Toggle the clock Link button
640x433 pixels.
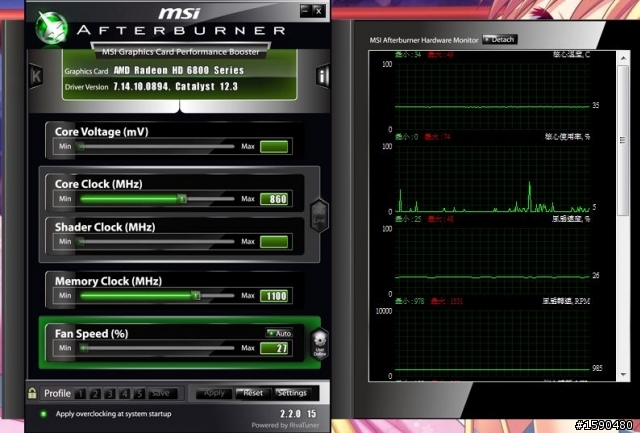[319, 216]
